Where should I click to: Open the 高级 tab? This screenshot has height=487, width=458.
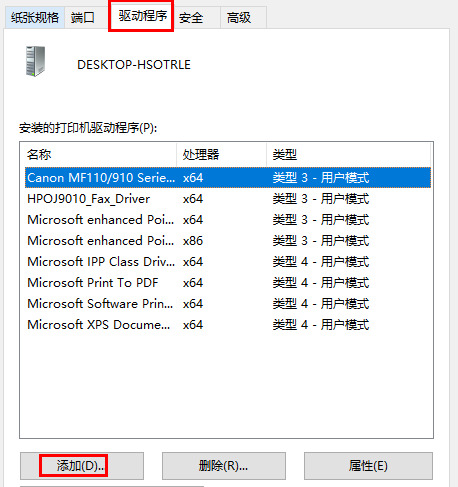click(239, 17)
